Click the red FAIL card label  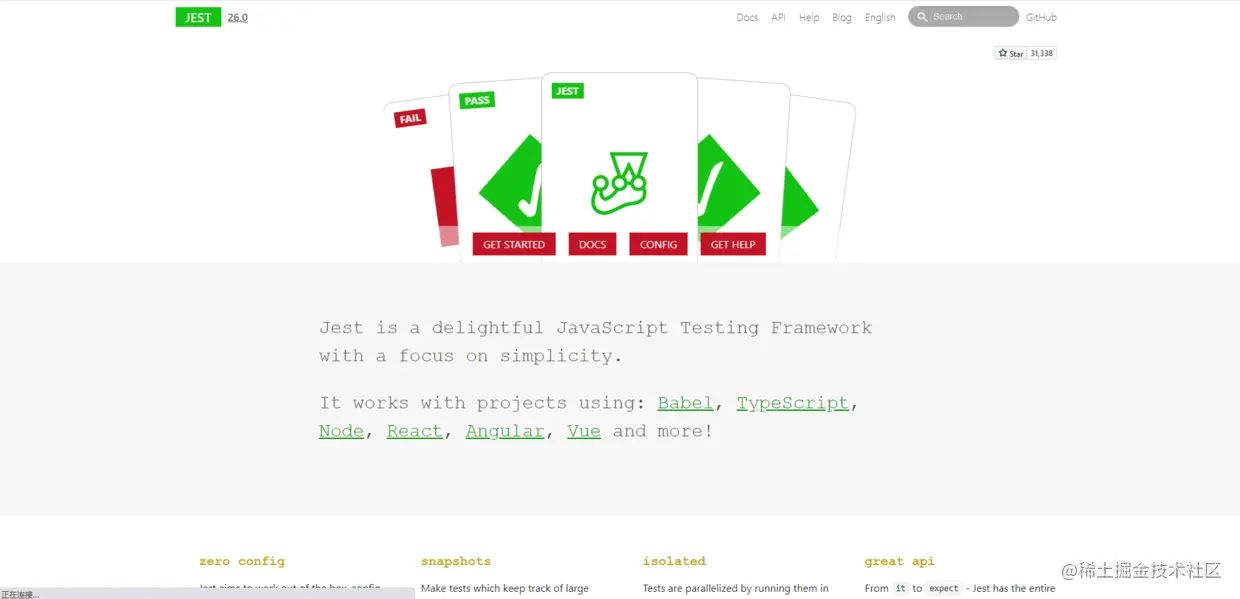(410, 118)
